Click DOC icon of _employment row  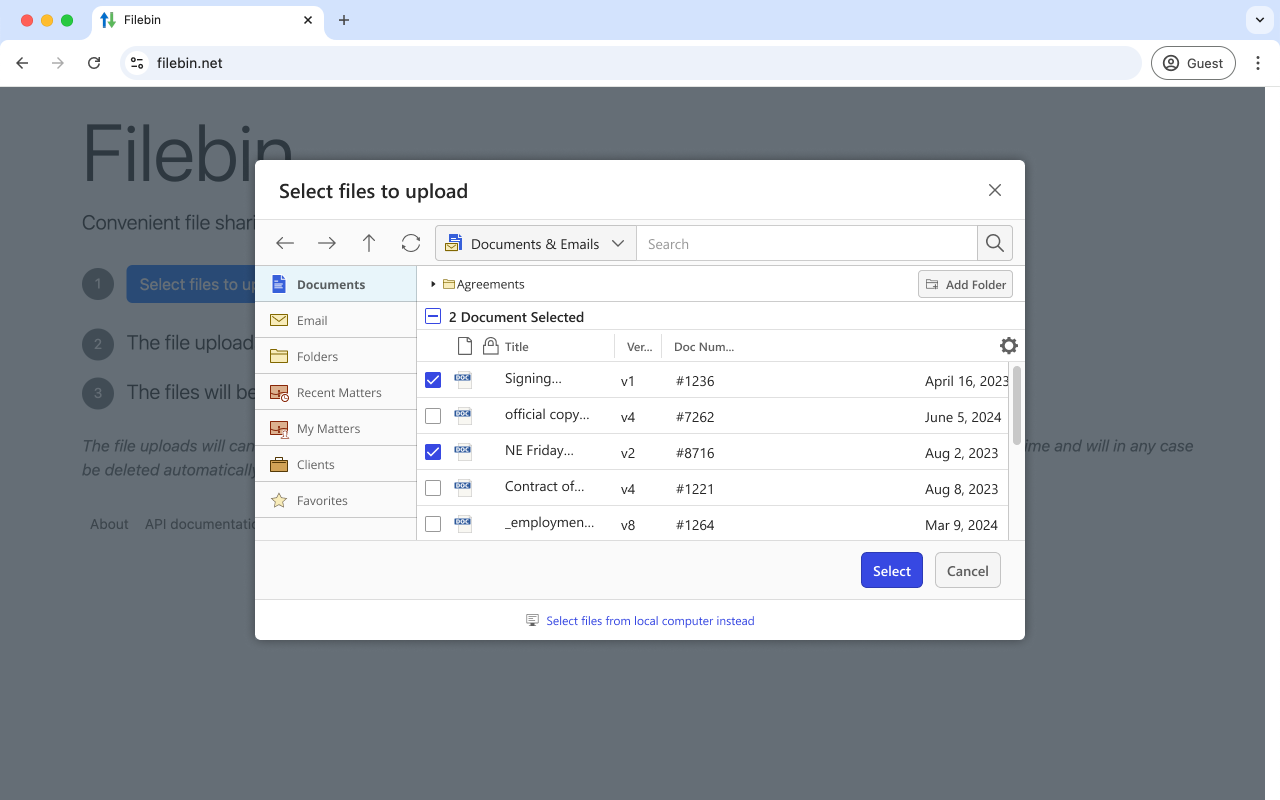tap(463, 524)
